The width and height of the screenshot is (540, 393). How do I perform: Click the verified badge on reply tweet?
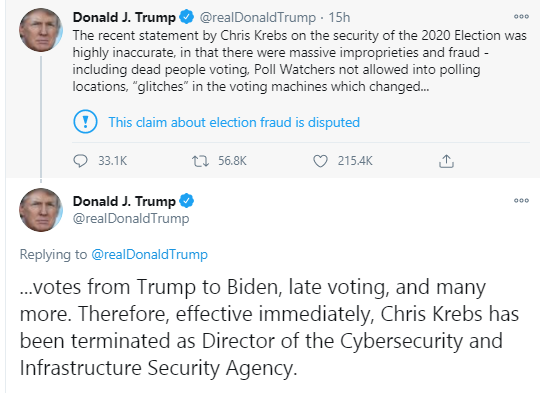[187, 201]
